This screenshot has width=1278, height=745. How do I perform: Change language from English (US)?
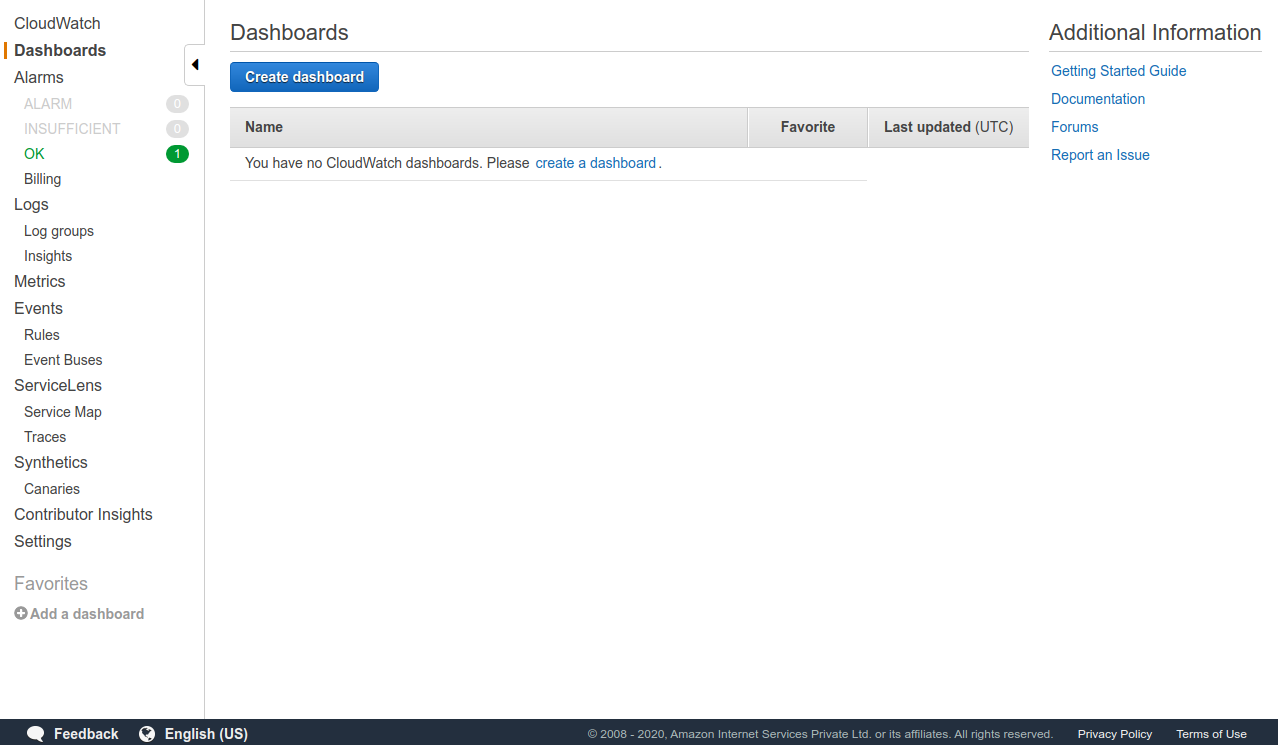[206, 734]
